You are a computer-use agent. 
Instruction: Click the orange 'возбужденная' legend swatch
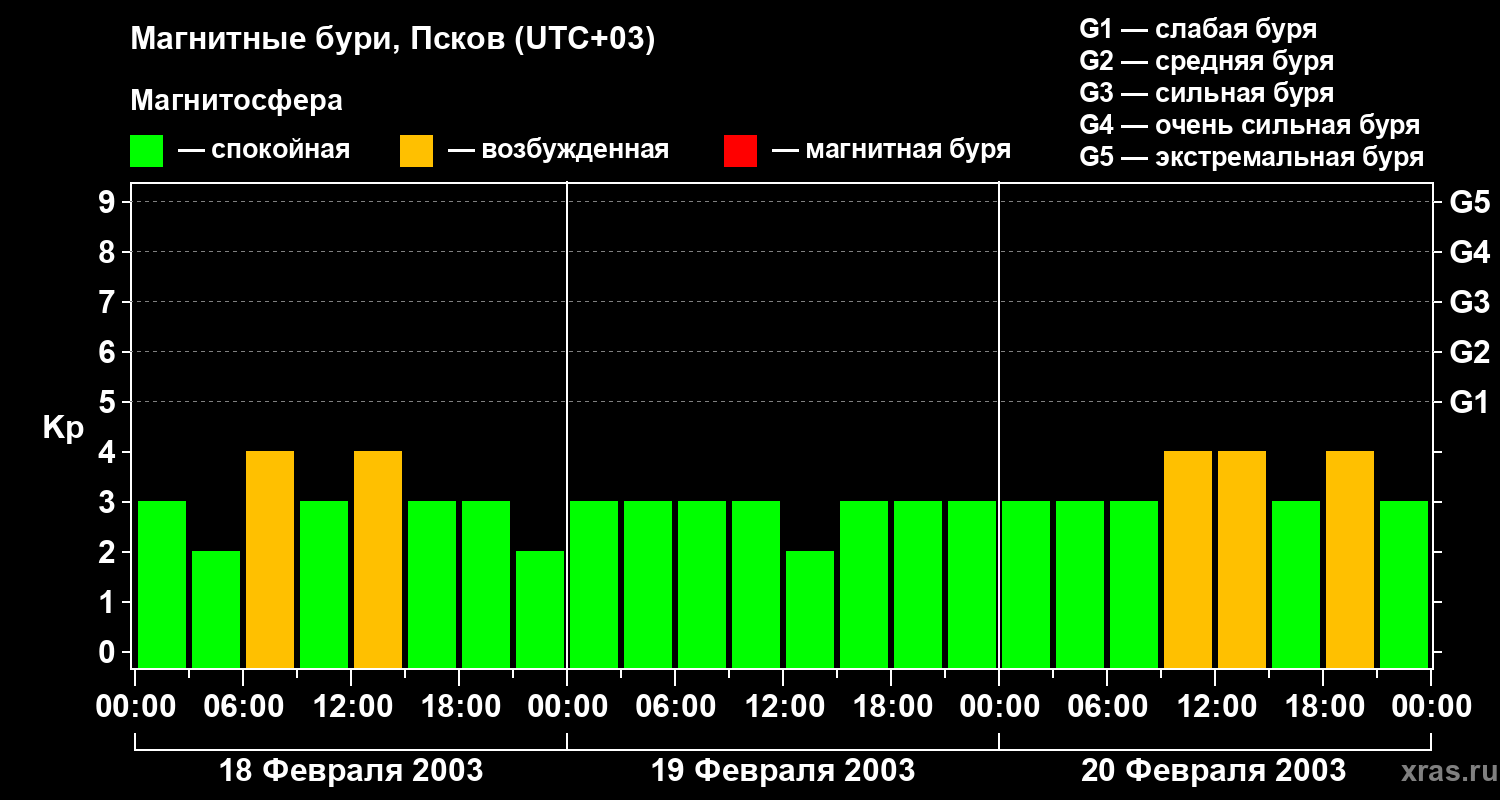click(416, 151)
